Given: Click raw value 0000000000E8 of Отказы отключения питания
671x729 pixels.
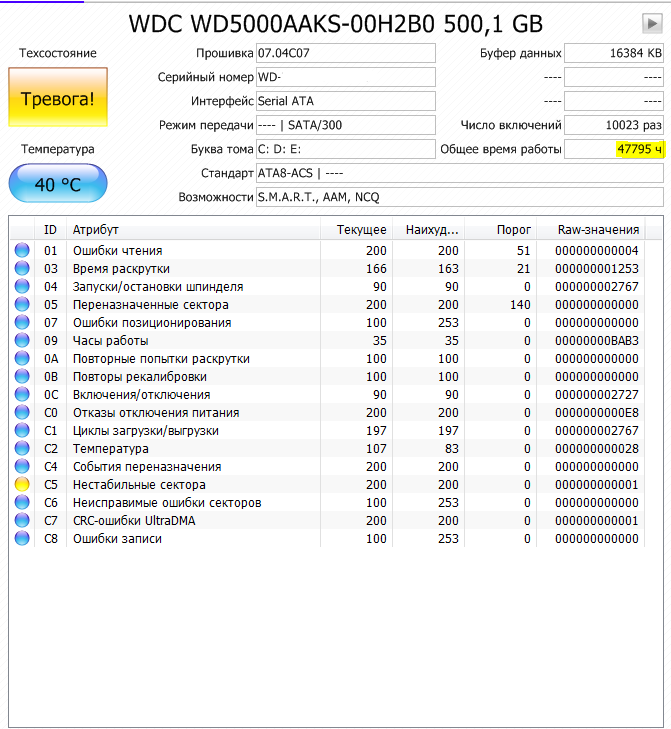Looking at the screenshot, I should [597, 413].
